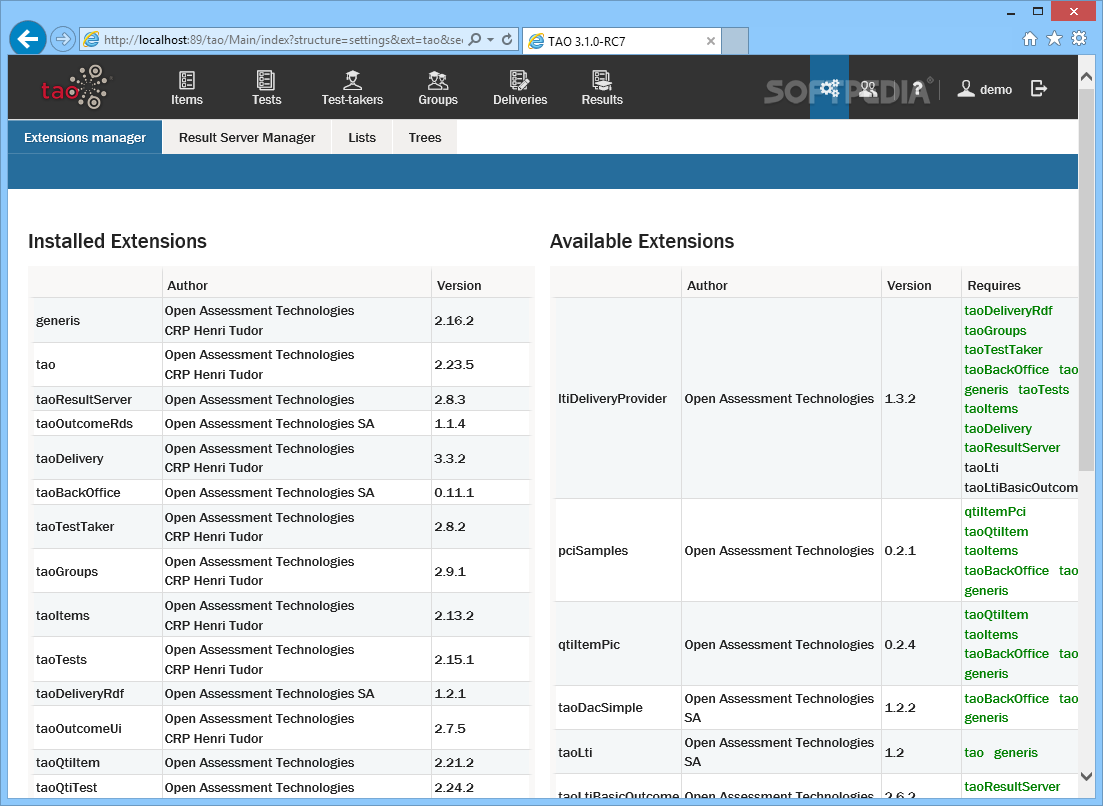Open the Tests section
Screen dimensions: 1103x806
coord(266,88)
